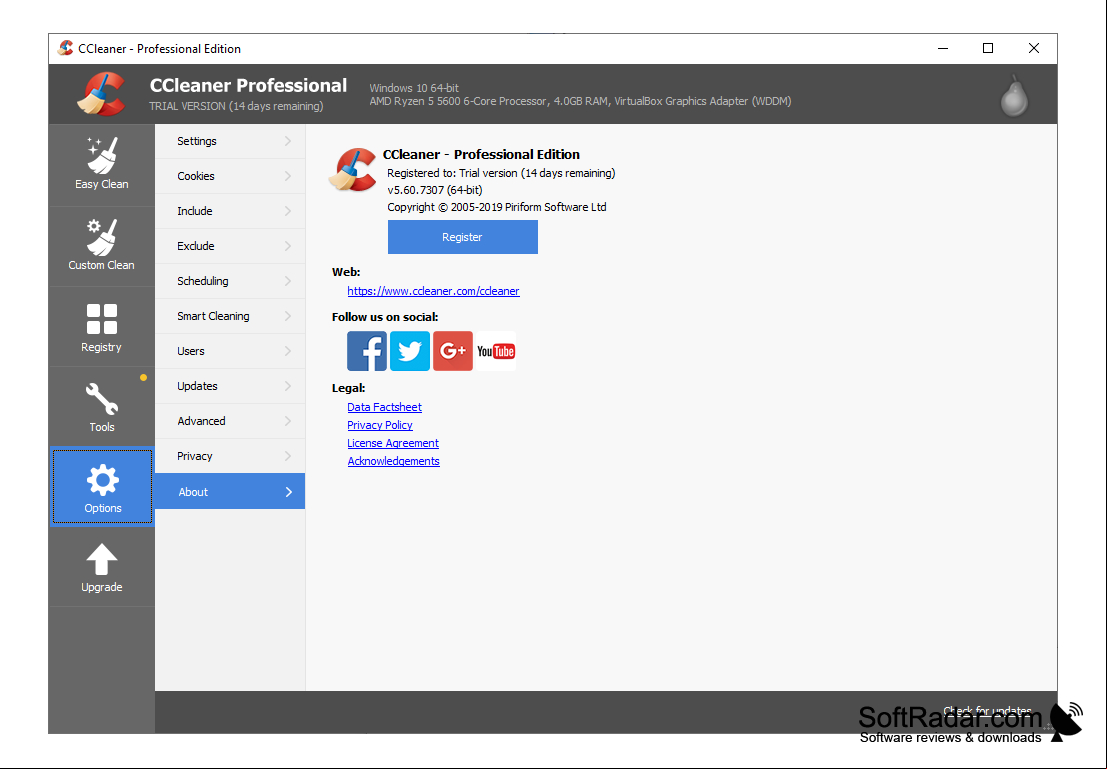Click the CCleaner logo in the header
The width and height of the screenshot is (1107, 769).
101,94
